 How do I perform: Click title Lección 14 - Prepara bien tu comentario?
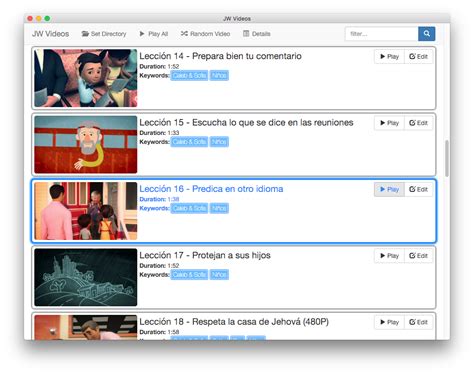(220, 56)
